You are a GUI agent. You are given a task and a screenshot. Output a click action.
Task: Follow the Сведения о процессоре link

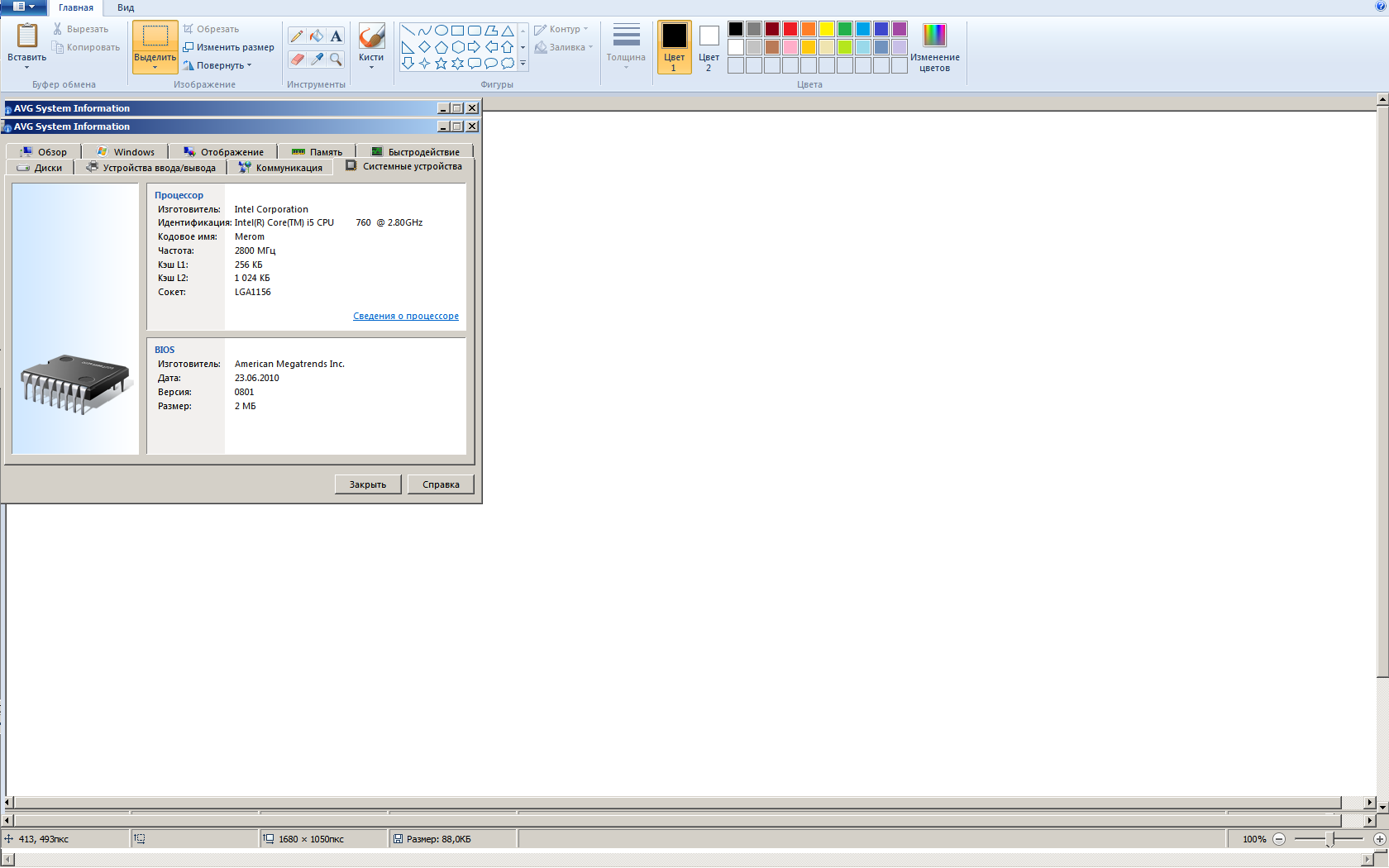click(x=406, y=316)
